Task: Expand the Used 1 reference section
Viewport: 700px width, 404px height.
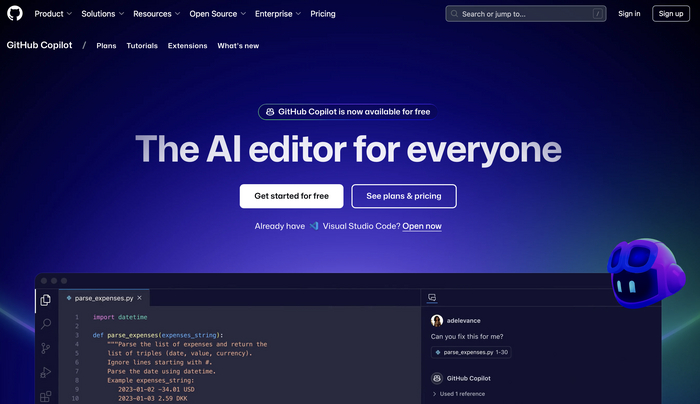Action: 458,394
